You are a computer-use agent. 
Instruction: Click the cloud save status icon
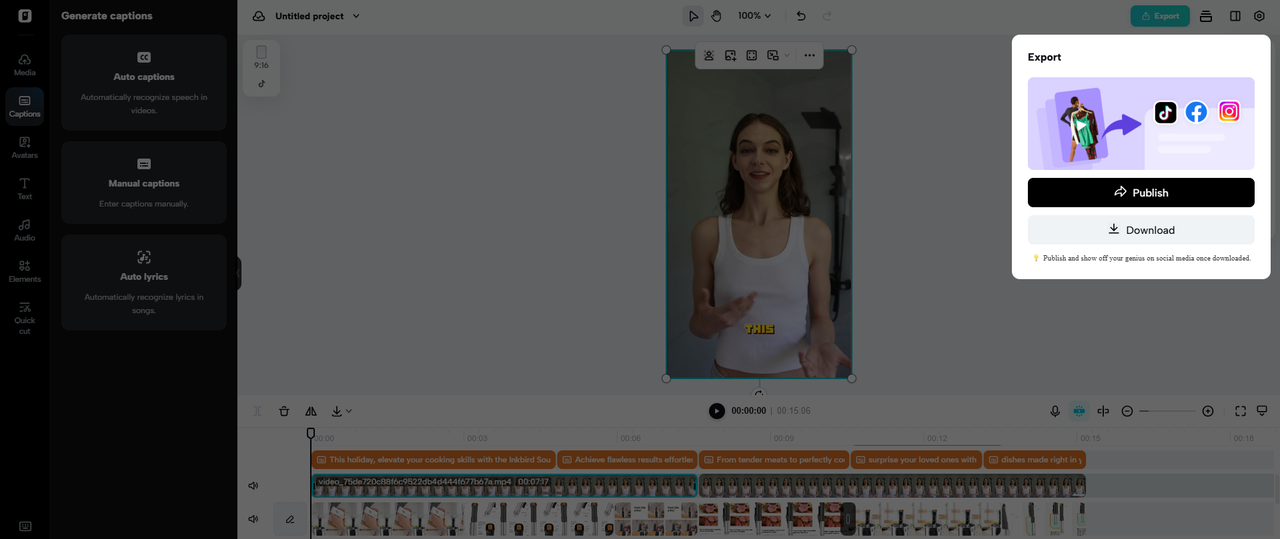click(259, 16)
